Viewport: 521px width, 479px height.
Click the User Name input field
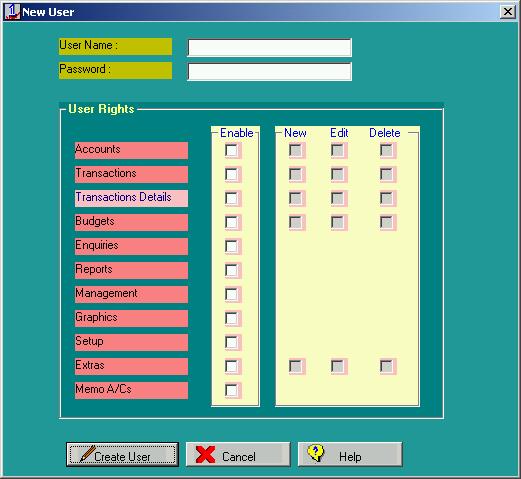[x=269, y=47]
